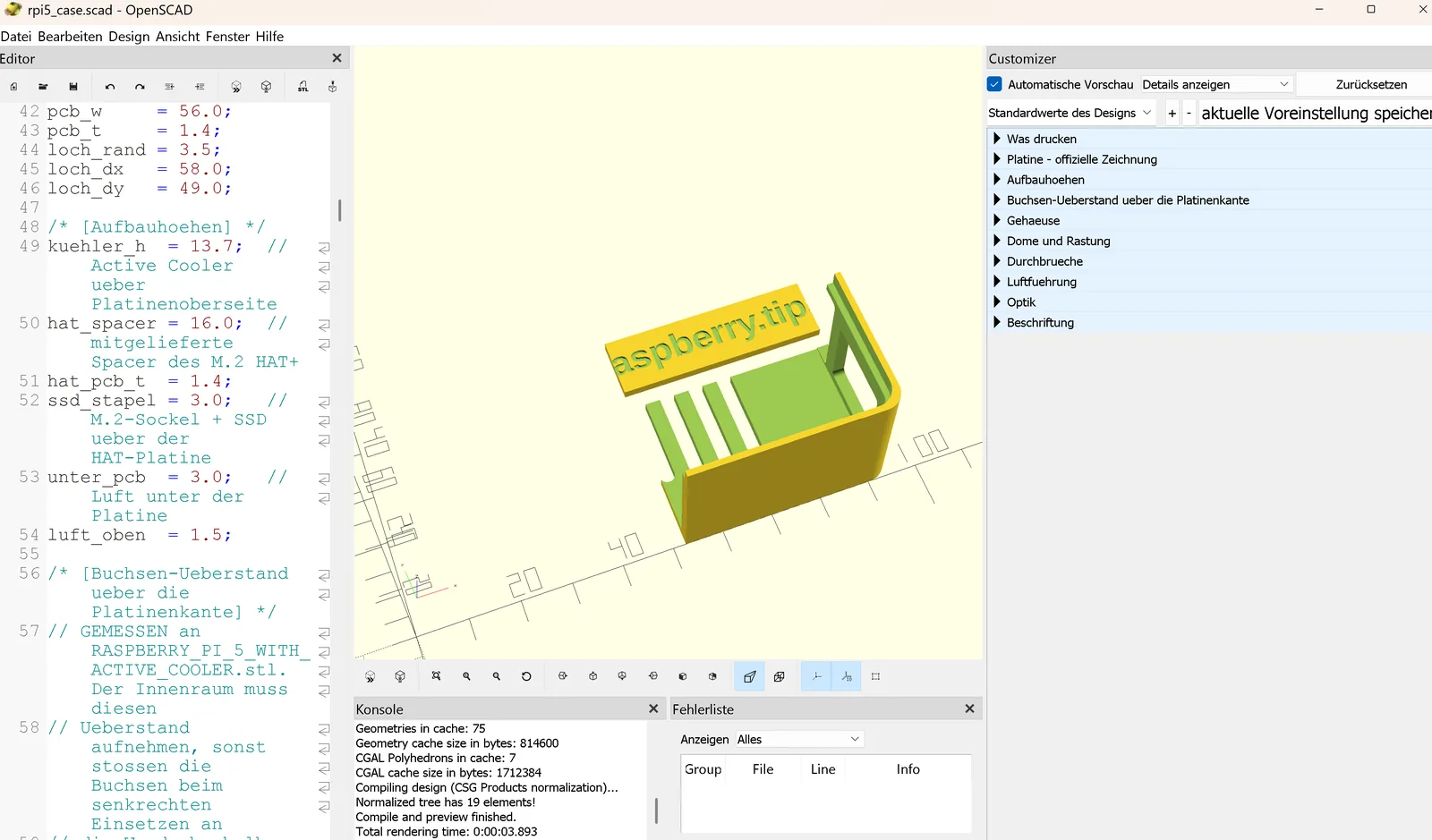Switch to the Left view
The height and width of the screenshot is (840, 1432).
click(x=653, y=676)
